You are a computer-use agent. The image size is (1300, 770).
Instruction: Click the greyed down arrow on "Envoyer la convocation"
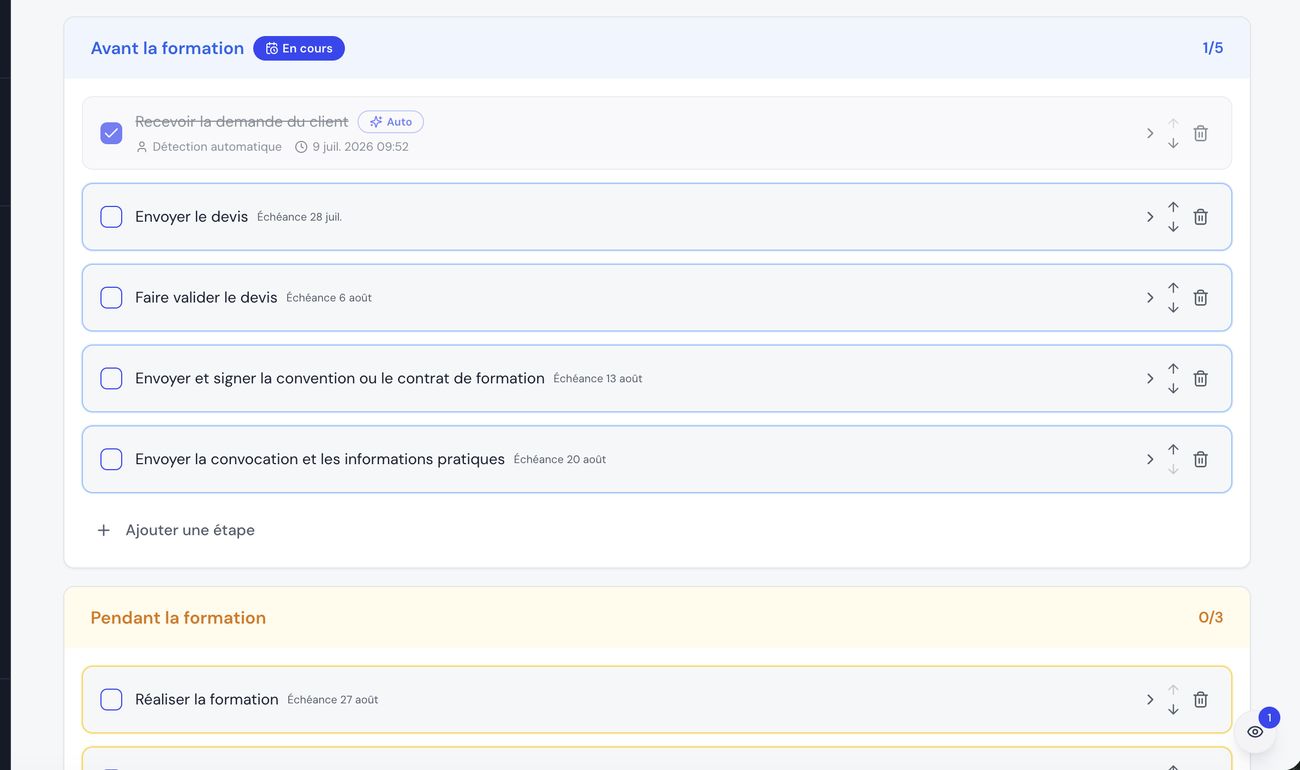tap(1173, 470)
